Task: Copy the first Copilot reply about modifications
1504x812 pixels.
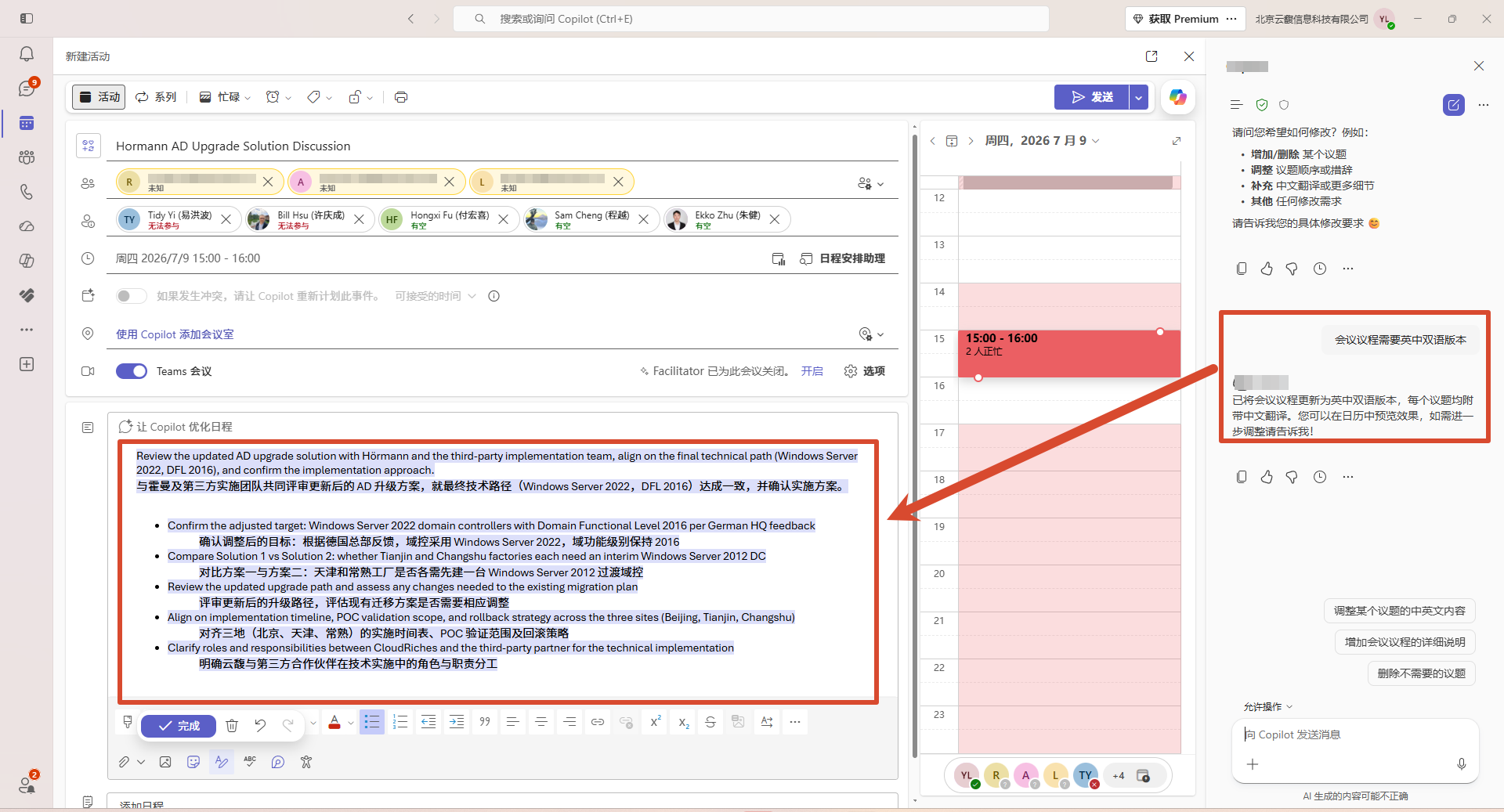Action: [x=1242, y=269]
